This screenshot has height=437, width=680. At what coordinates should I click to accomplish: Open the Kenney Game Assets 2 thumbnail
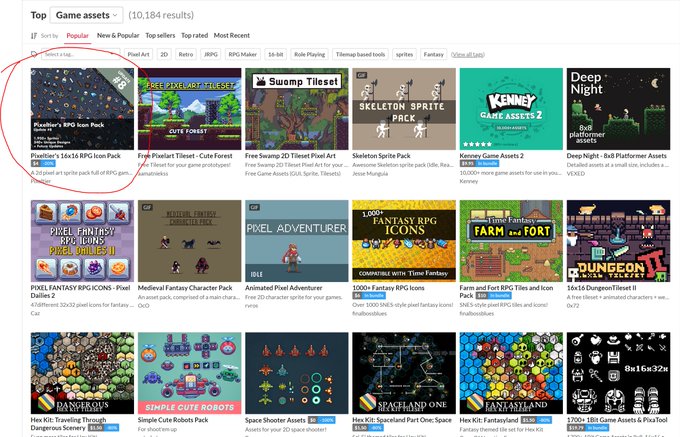pos(511,109)
